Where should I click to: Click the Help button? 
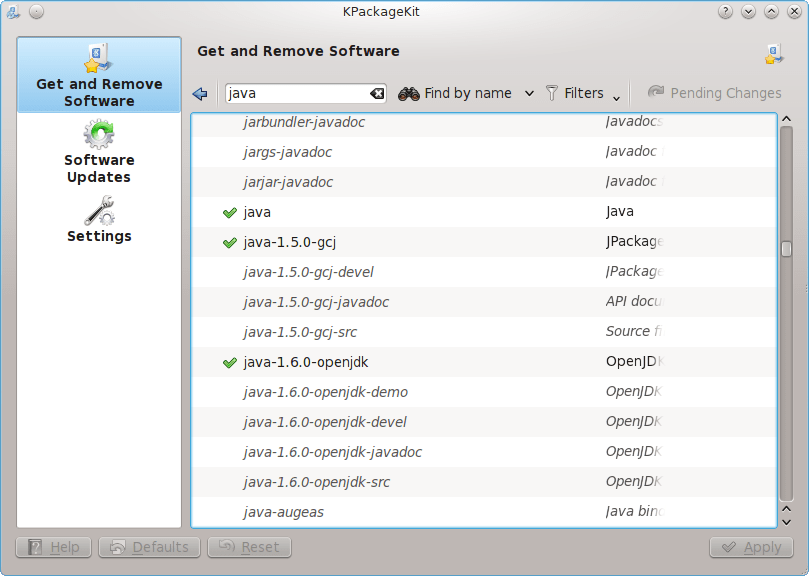pyautogui.click(x=54, y=547)
